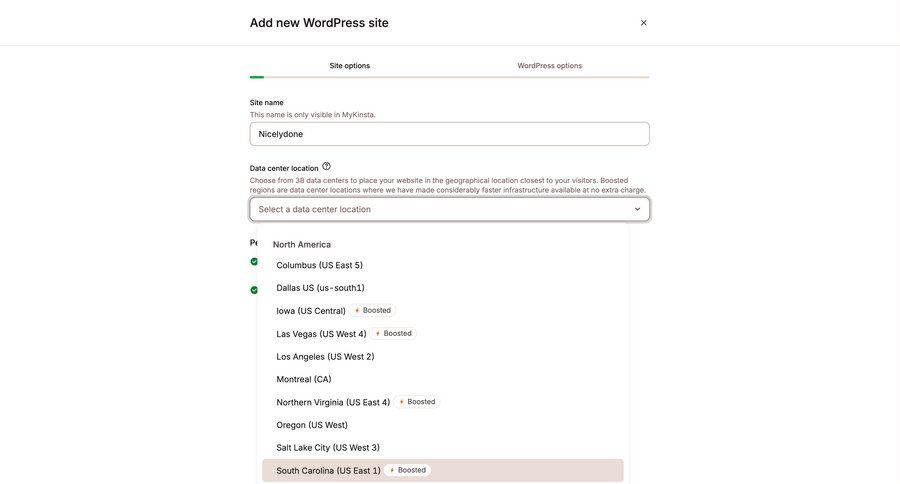Viewport: 900px width, 484px height.
Task: Choose Columbus (US East 5) location
Action: click(x=320, y=265)
